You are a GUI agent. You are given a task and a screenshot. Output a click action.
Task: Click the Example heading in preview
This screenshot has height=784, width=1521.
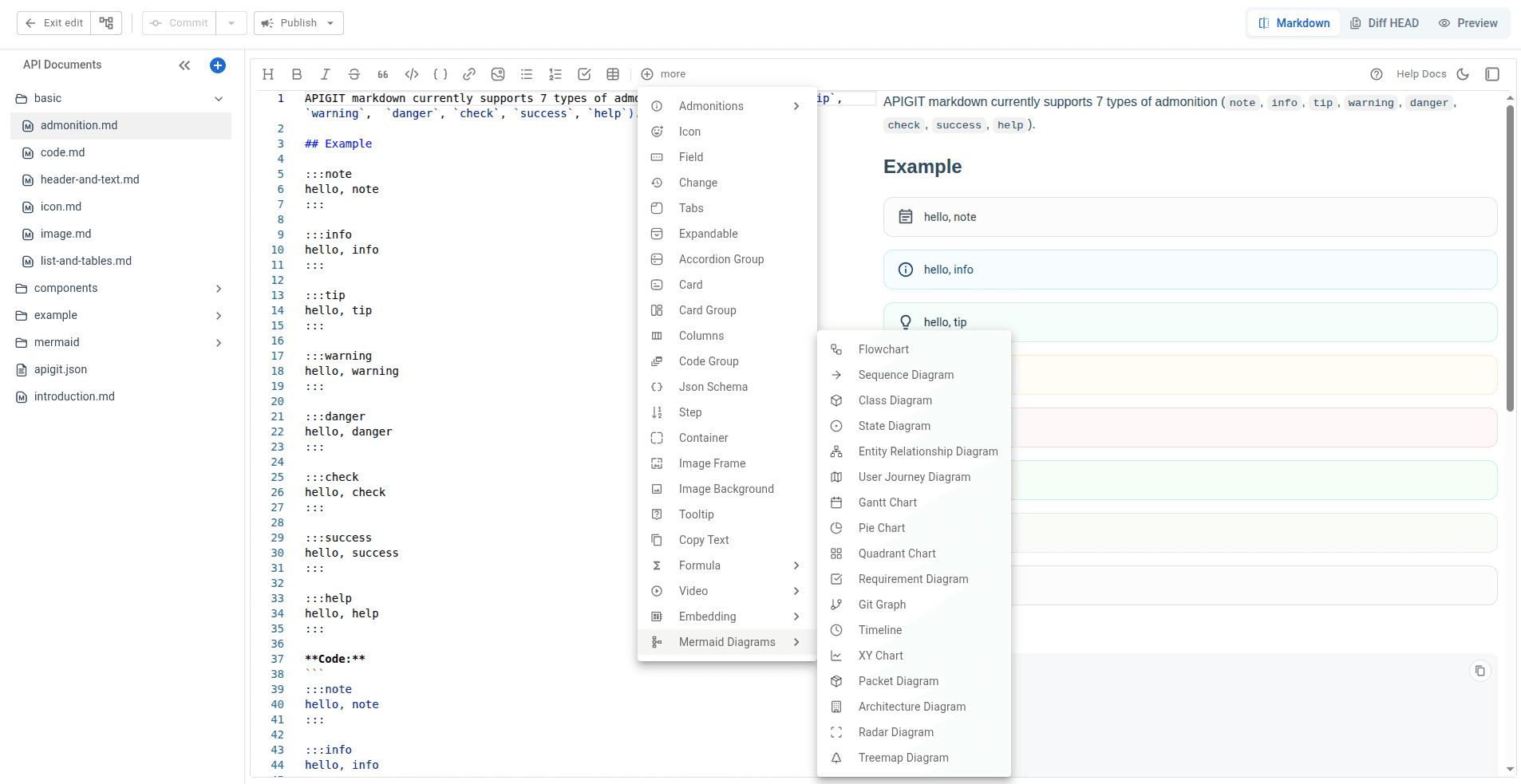pyautogui.click(x=922, y=167)
